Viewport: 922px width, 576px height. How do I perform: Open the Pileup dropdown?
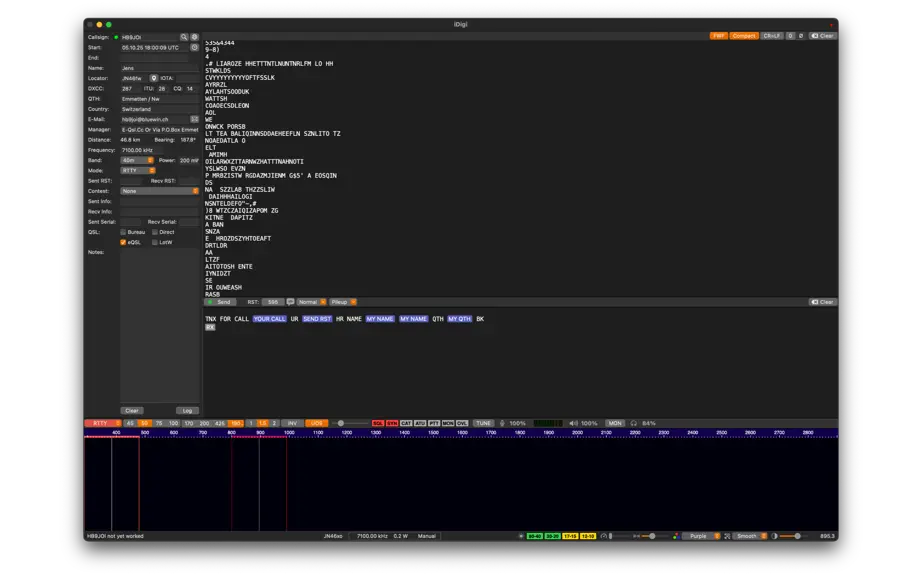[343, 302]
